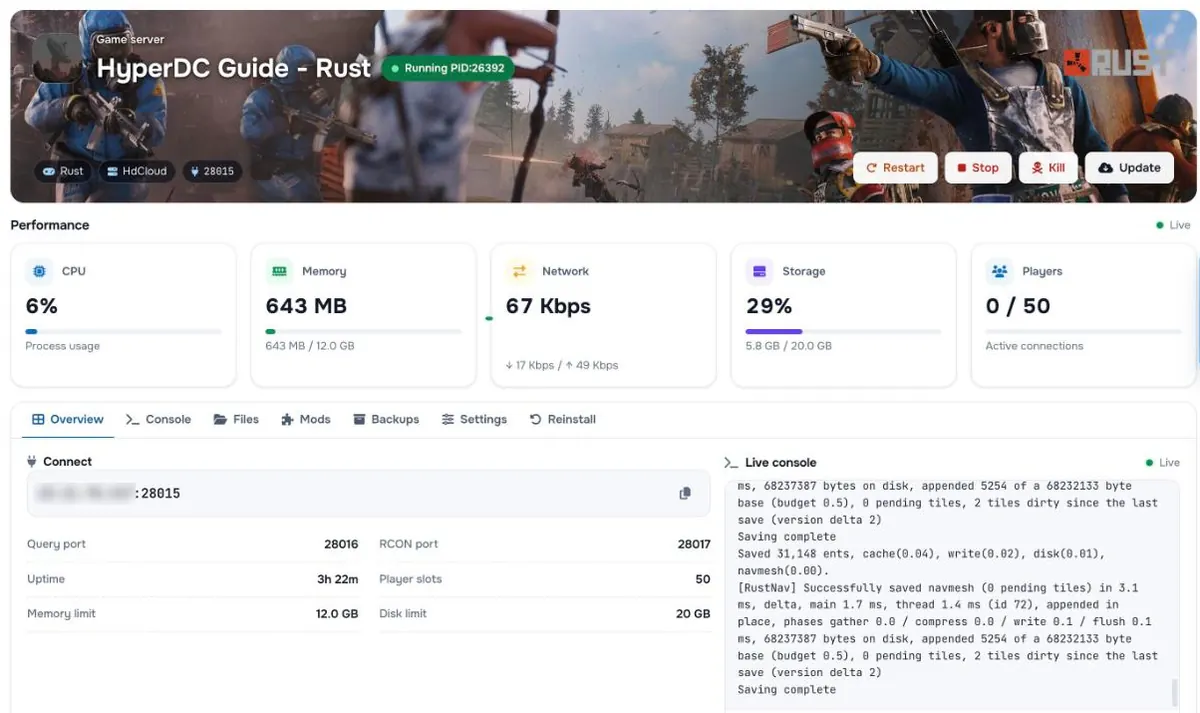The height and width of the screenshot is (713, 1200).
Task: Click the Storage usage progress bar
Action: tap(843, 331)
